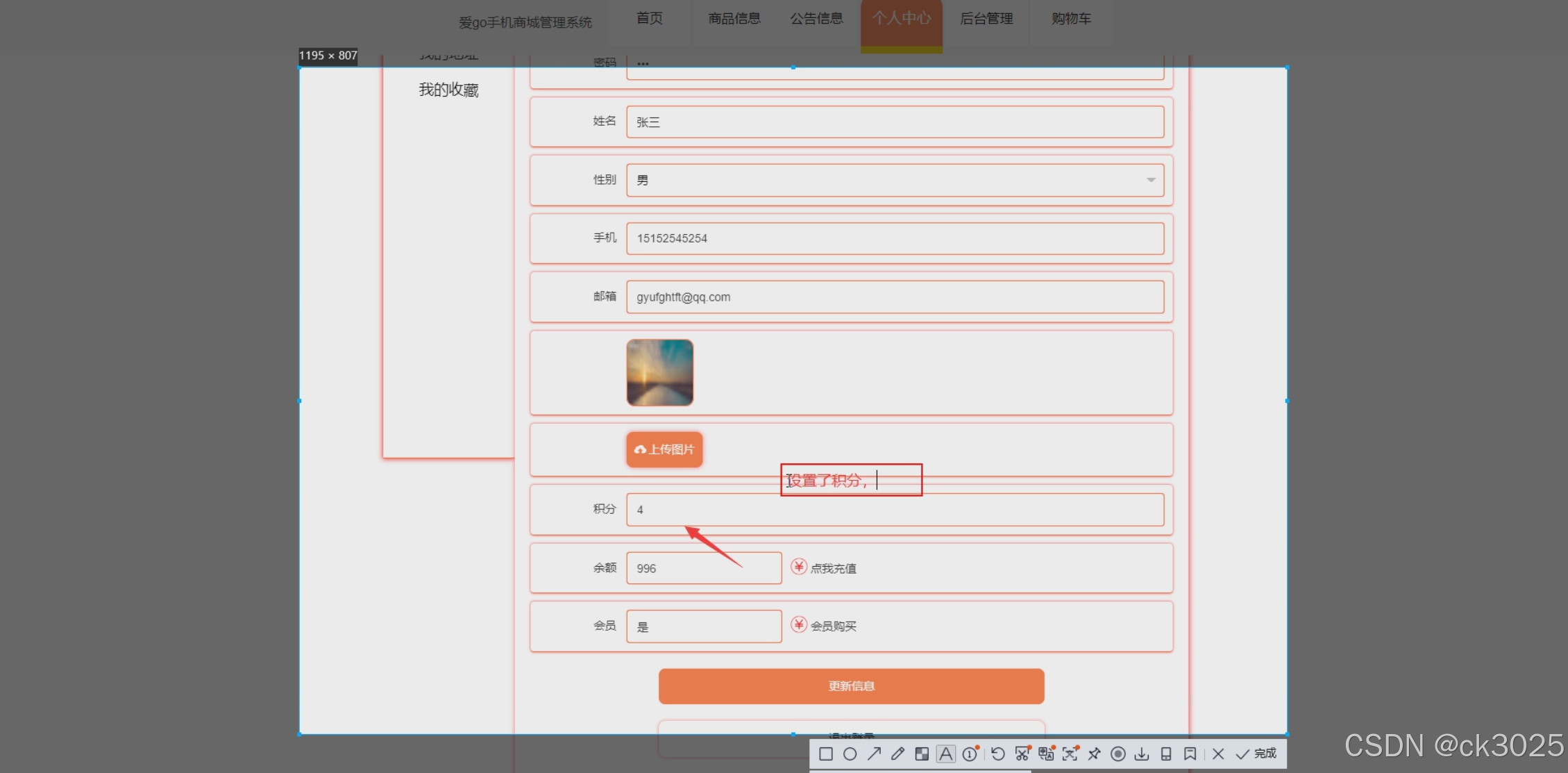1568x773 pixels.
Task: Open the 性别 gender dropdown
Action: tap(895, 181)
